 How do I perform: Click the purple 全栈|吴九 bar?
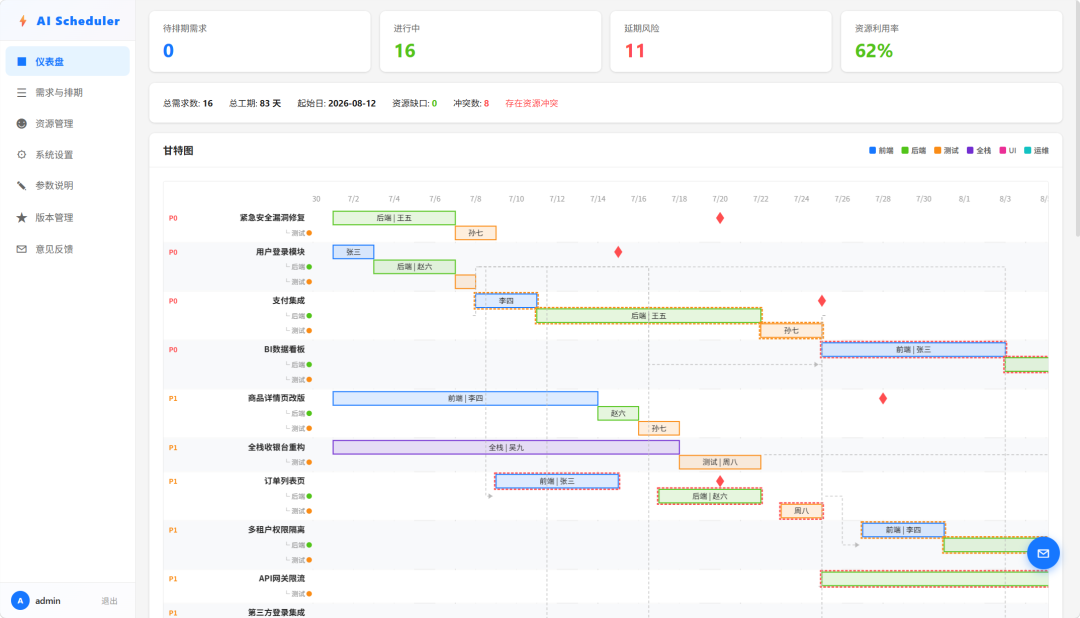506,447
